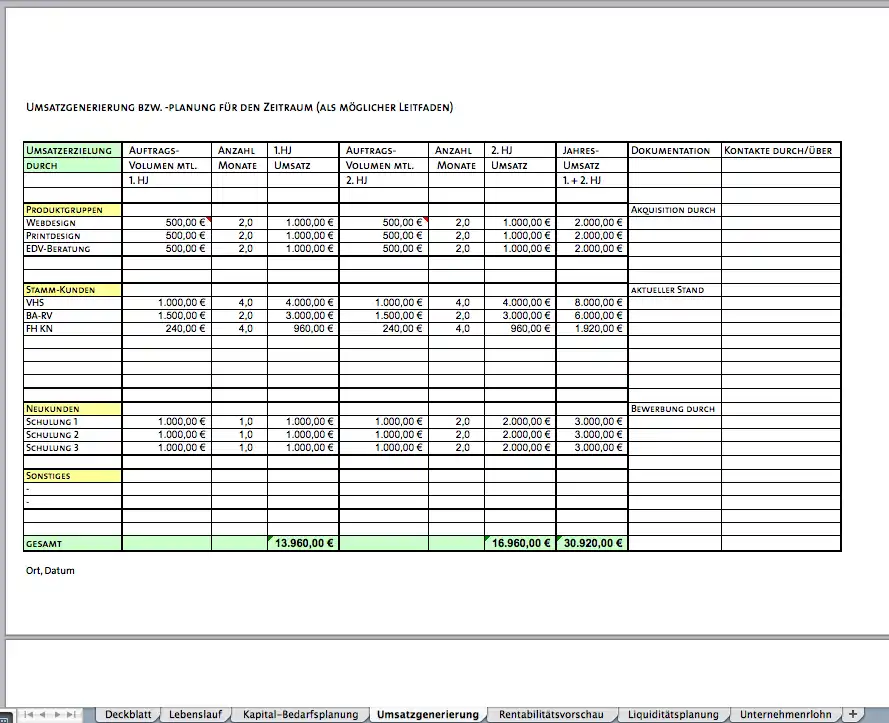Screen dimensions: 889x723
Task: Add a new sheet with plus button
Action: coord(853,714)
